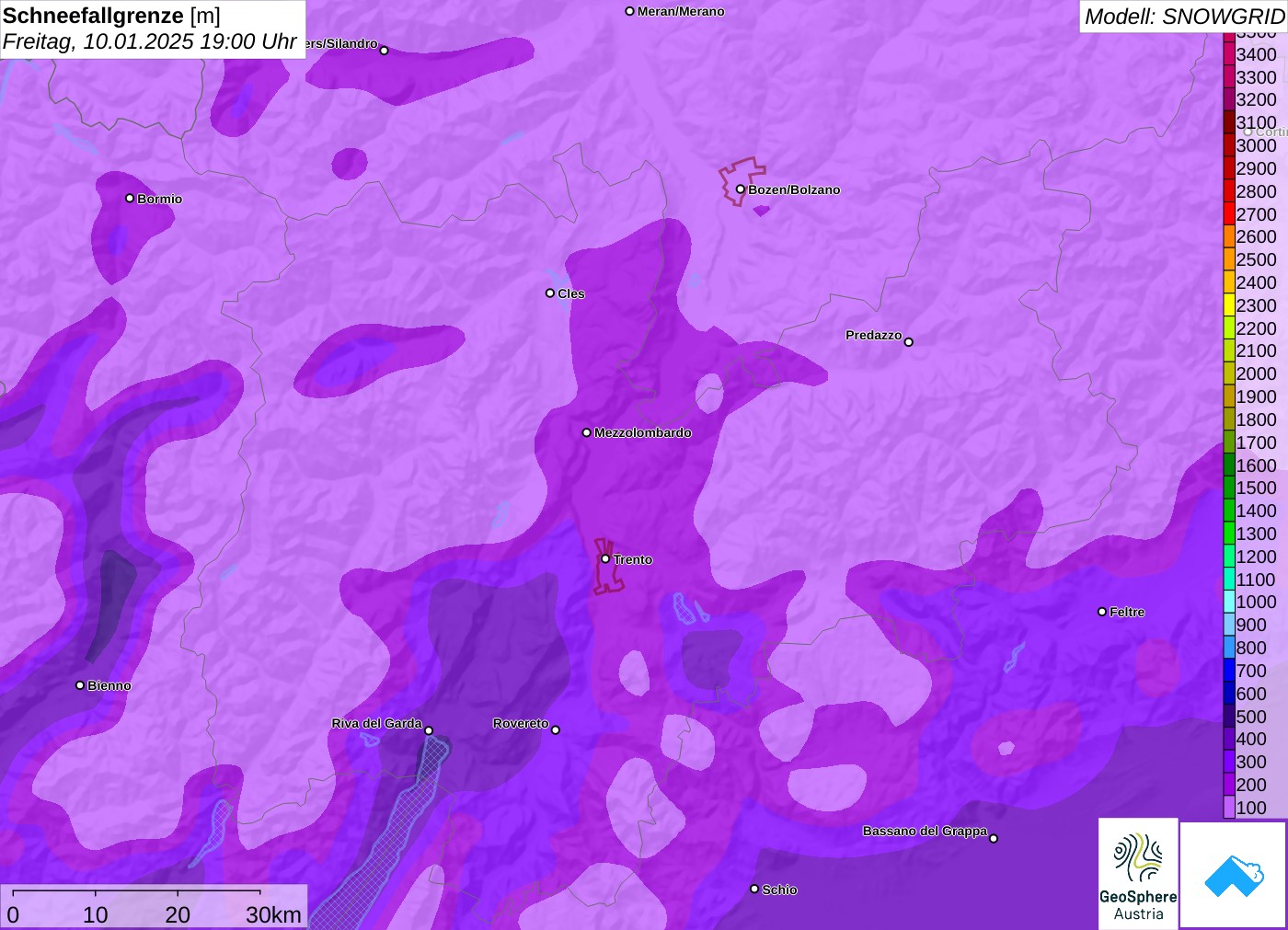Click the Cles marker dot
The width and height of the screenshot is (1288, 930).
[x=550, y=293]
